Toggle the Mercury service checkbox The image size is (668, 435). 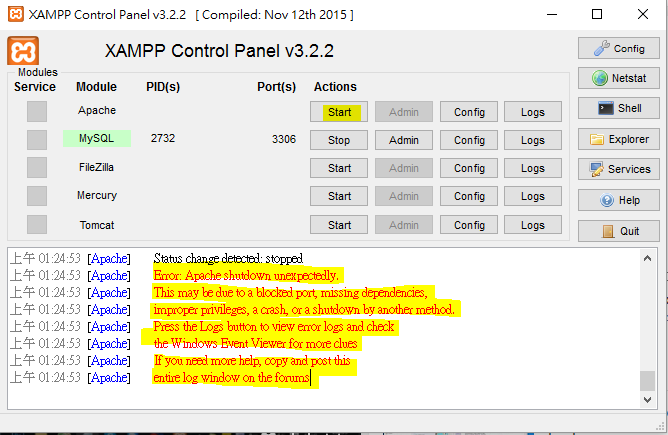pos(37,196)
